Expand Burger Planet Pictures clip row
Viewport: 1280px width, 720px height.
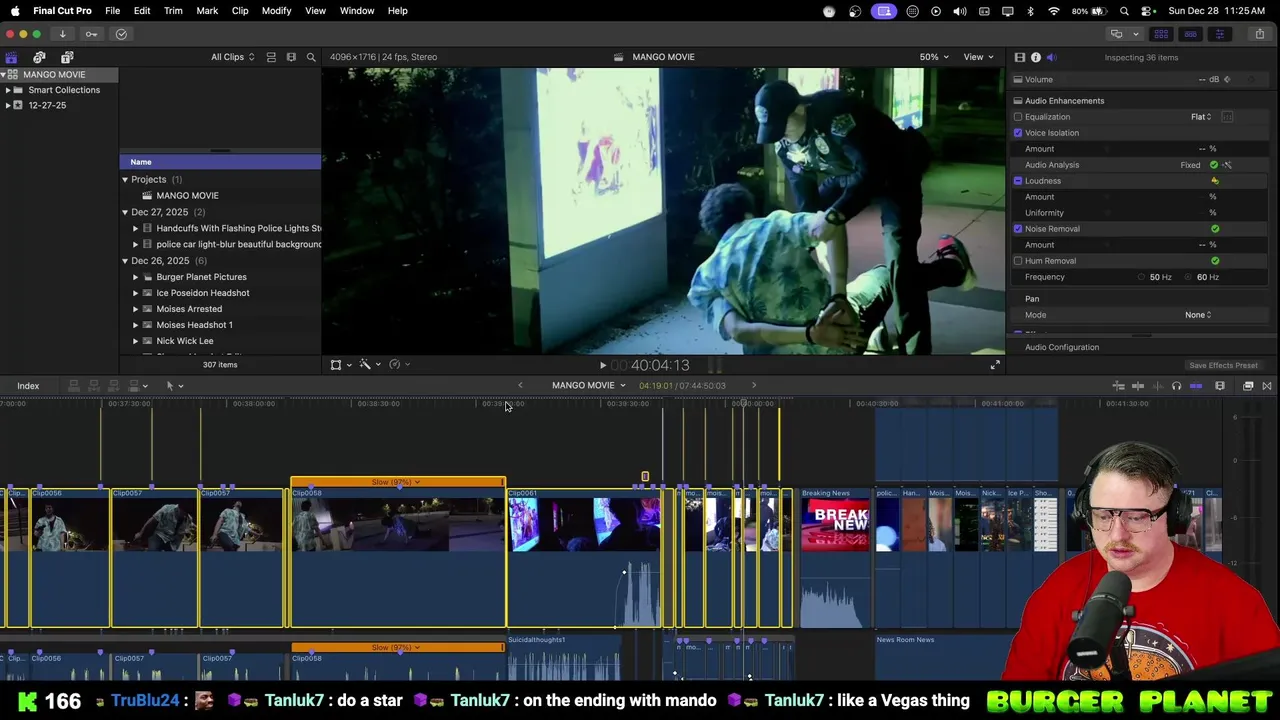pos(135,277)
